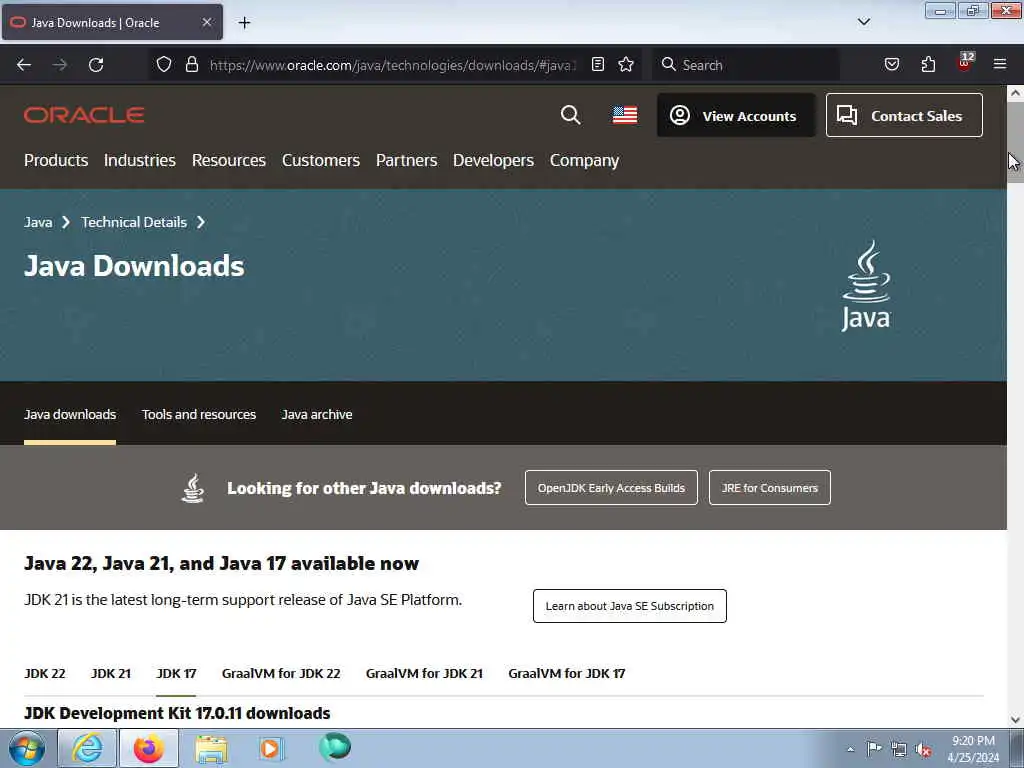Image resolution: width=1024 pixels, height=768 pixels.
Task: Click JRE for Consumers button
Action: [x=769, y=487]
